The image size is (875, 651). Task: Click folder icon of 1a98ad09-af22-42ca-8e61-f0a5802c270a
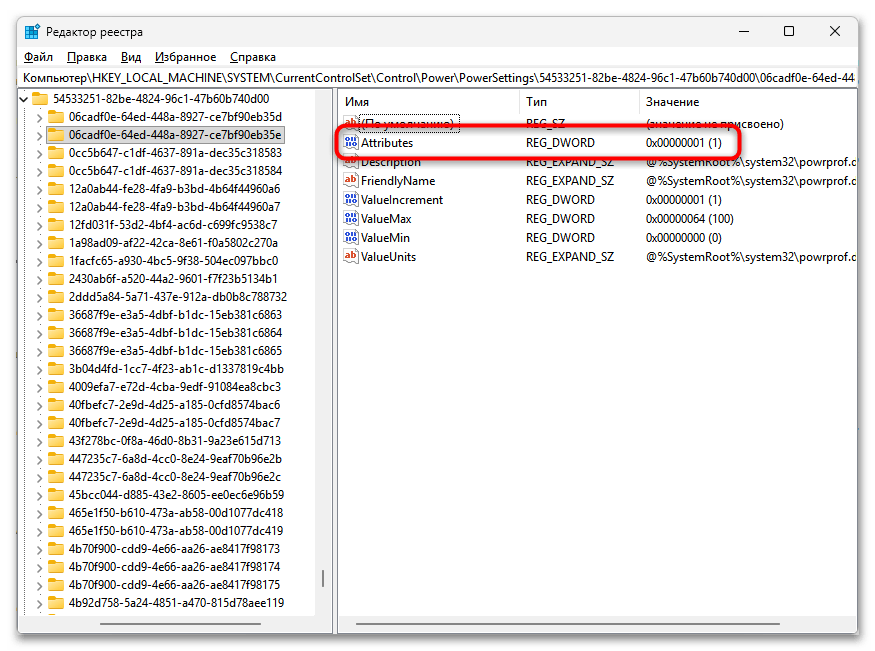tap(55, 243)
